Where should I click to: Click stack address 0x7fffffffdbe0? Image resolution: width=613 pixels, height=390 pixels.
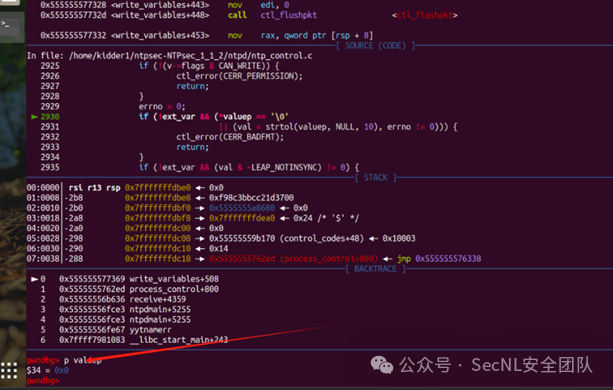pyautogui.click(x=158, y=188)
